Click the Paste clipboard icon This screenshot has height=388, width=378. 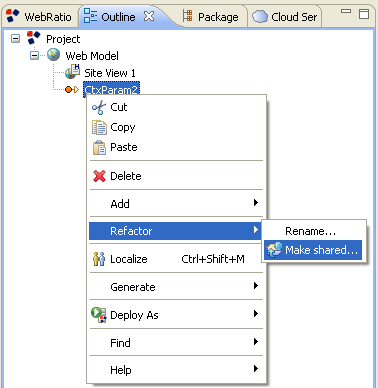(x=99, y=148)
